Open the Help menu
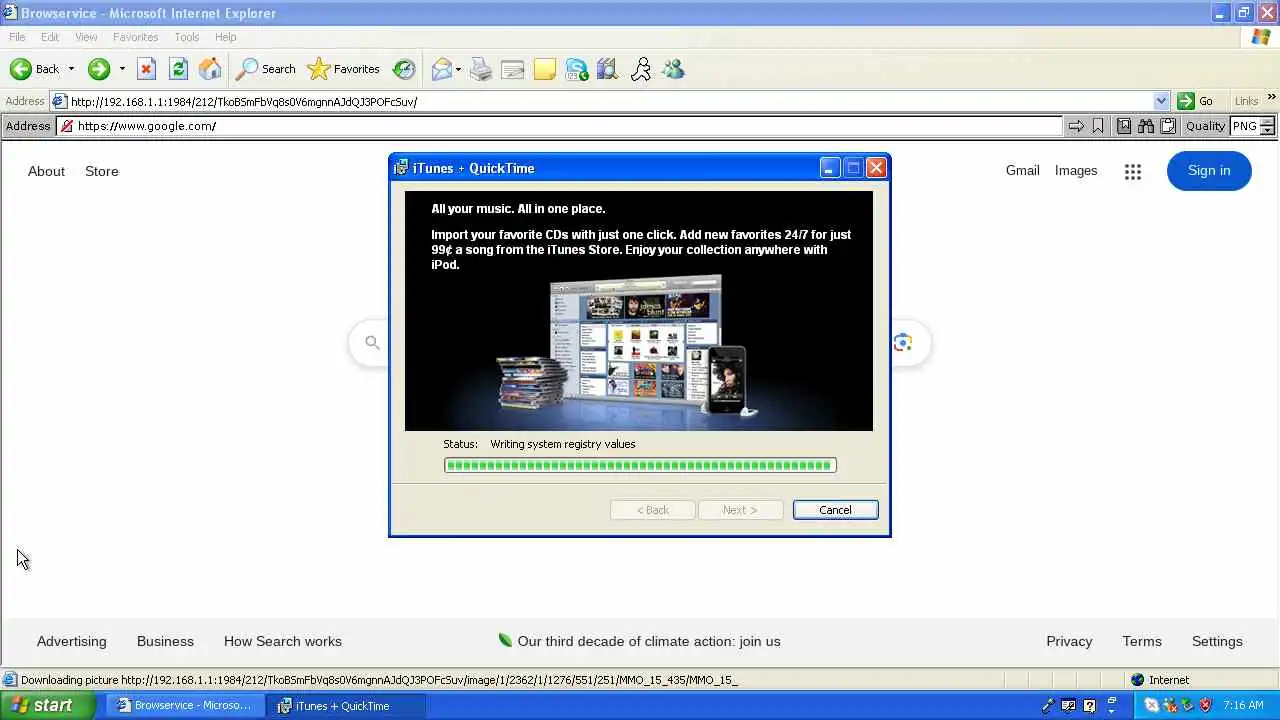The width and height of the screenshot is (1280, 720). 226,37
